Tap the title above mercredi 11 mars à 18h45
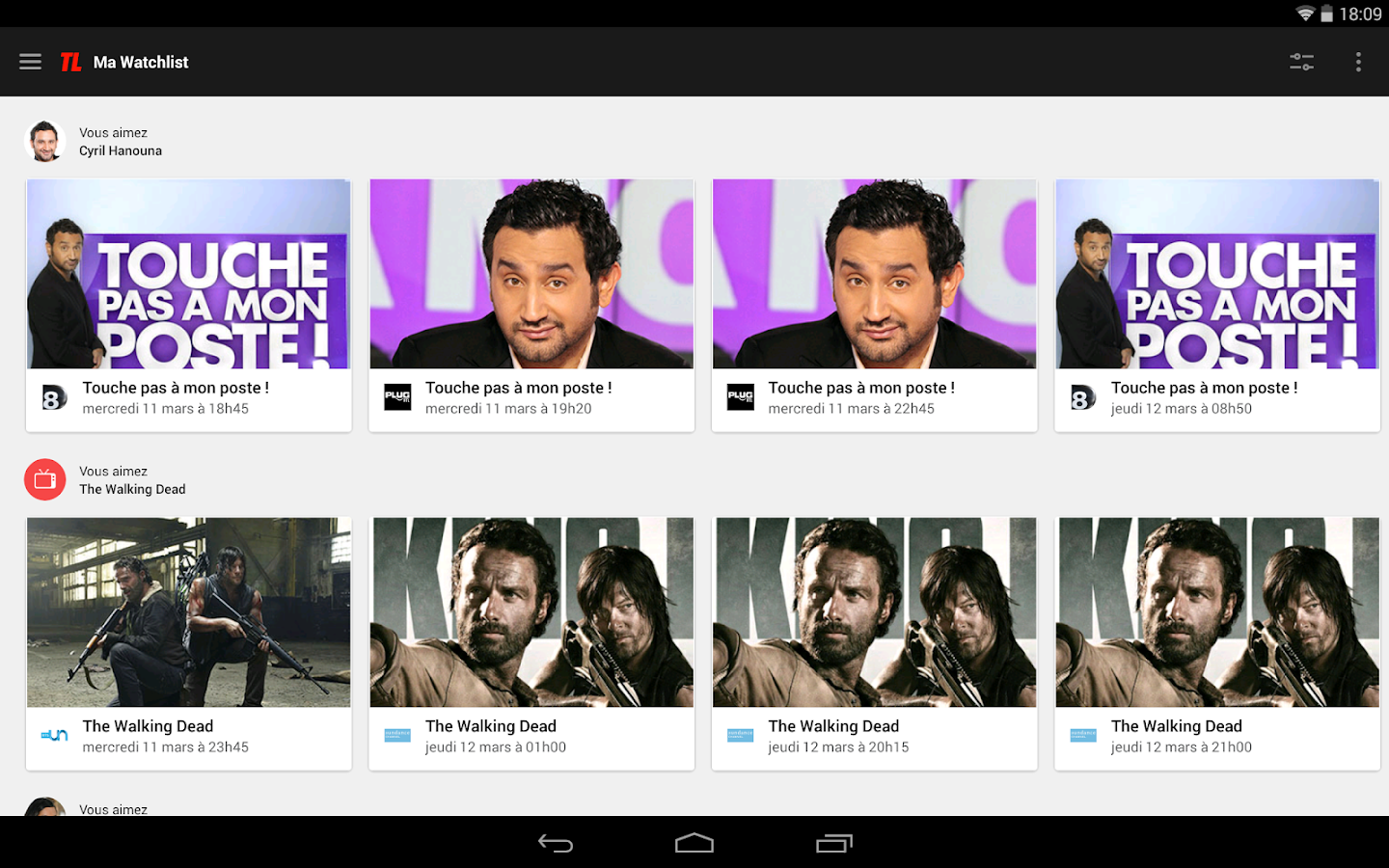The image size is (1389, 868). (x=176, y=388)
